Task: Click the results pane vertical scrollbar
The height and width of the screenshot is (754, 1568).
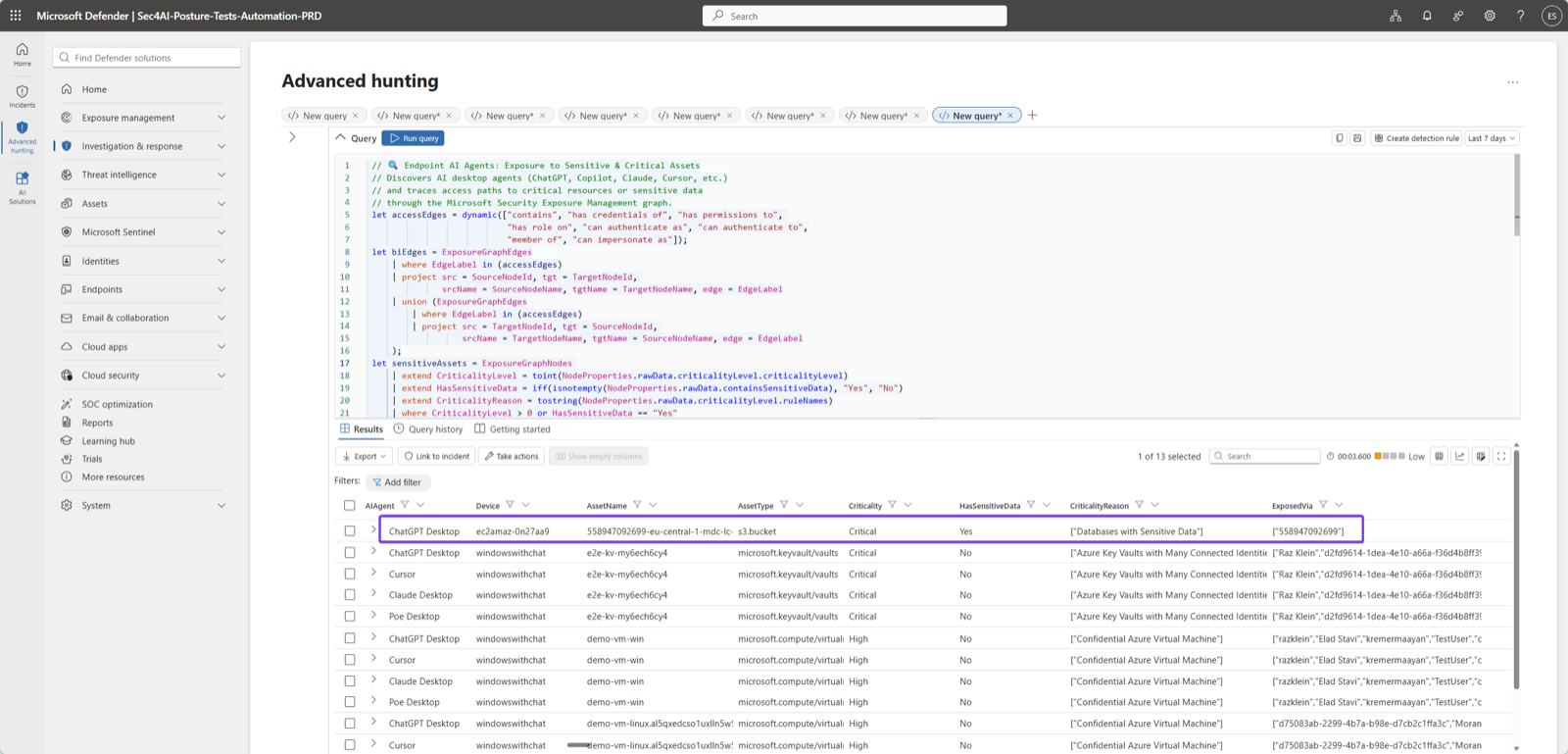Action: (x=1516, y=569)
